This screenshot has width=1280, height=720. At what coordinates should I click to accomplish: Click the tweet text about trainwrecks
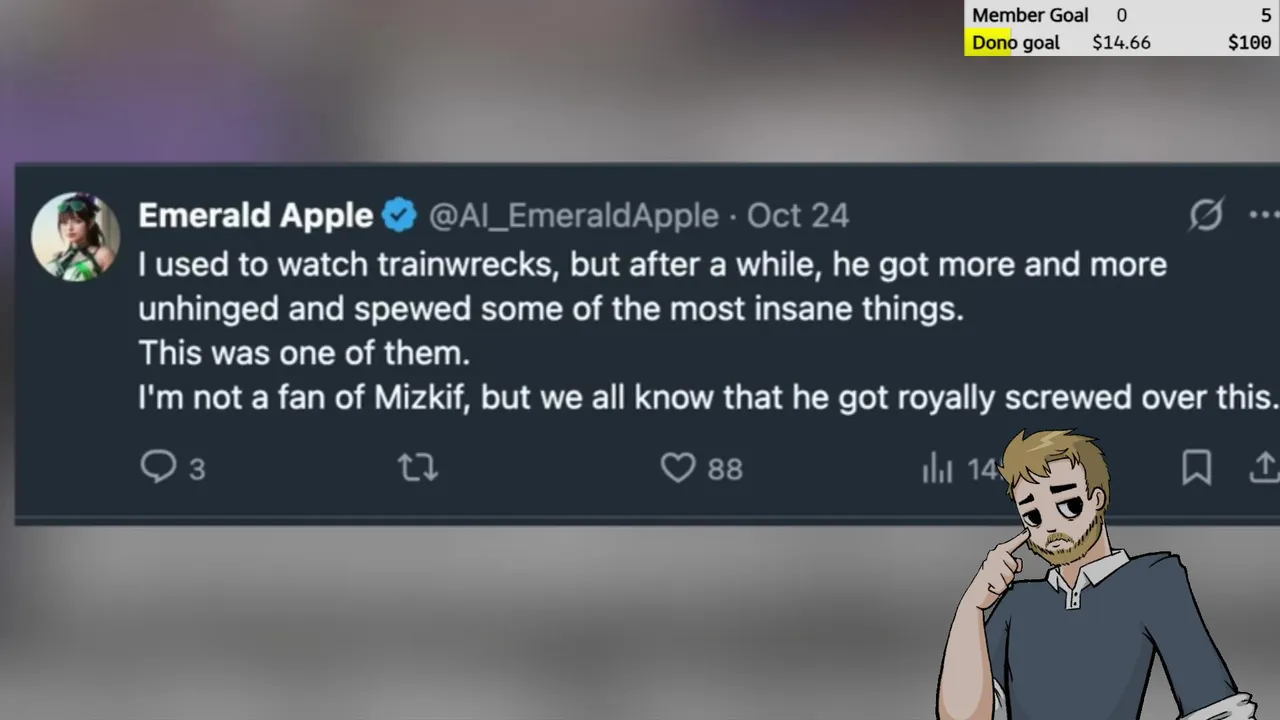coord(708,331)
